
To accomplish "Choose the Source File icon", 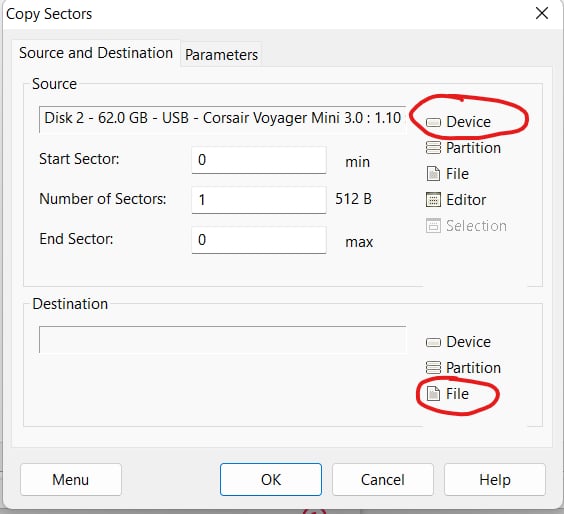I will click(x=433, y=174).
